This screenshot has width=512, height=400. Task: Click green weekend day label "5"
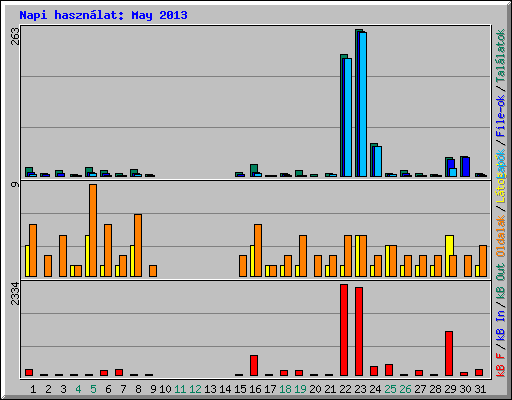[x=93, y=389]
